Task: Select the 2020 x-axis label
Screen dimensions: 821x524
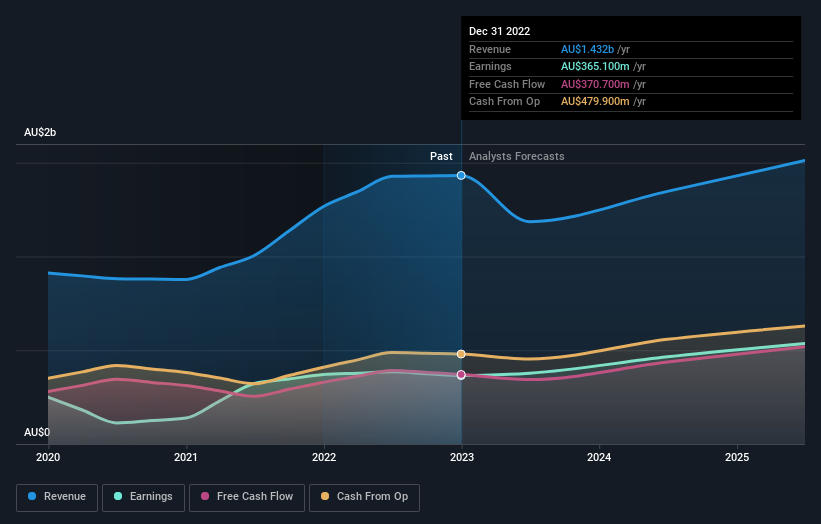Action: [48, 457]
